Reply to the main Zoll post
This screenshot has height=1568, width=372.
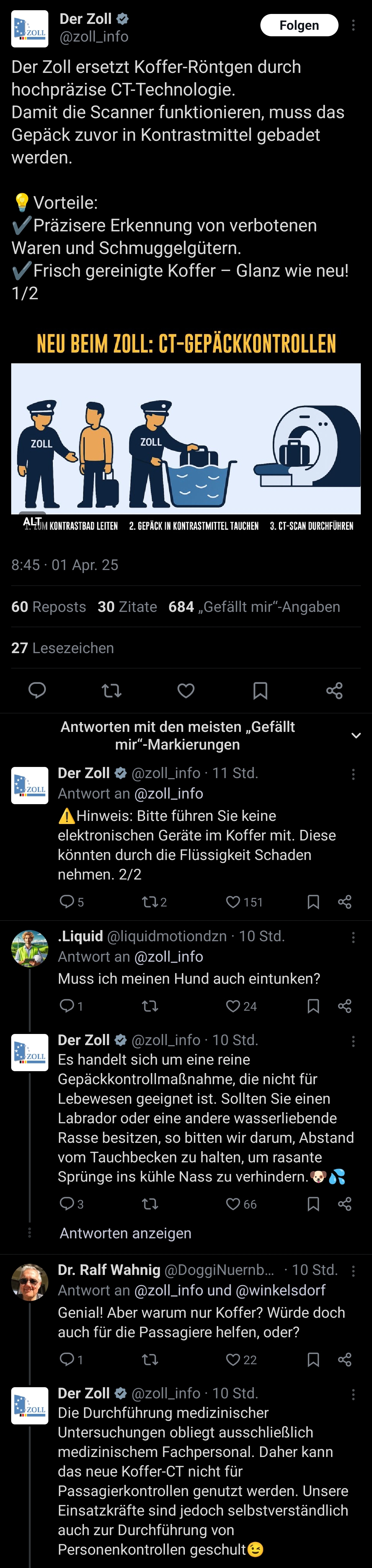pos(37,690)
